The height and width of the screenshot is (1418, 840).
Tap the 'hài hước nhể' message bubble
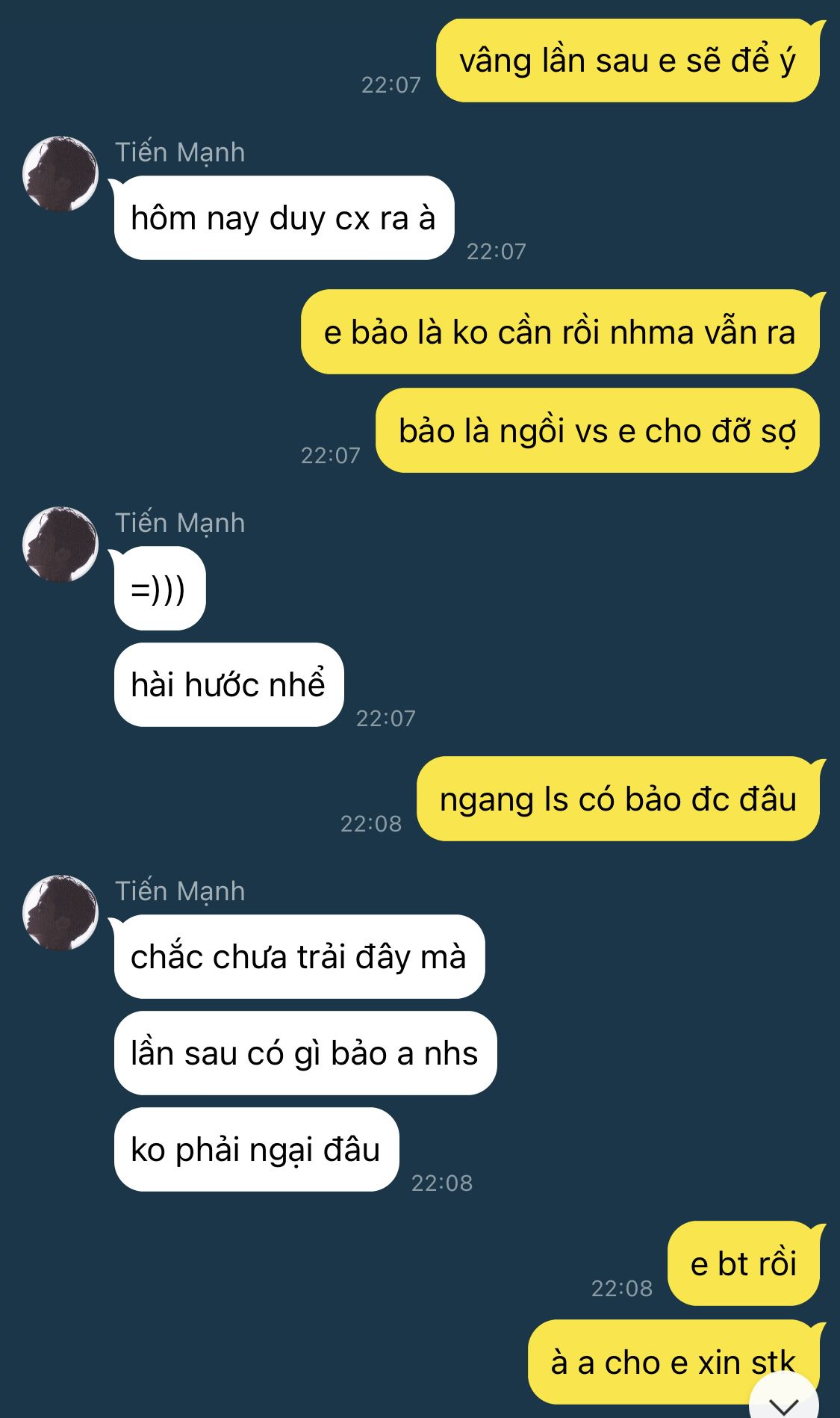pos(228,684)
